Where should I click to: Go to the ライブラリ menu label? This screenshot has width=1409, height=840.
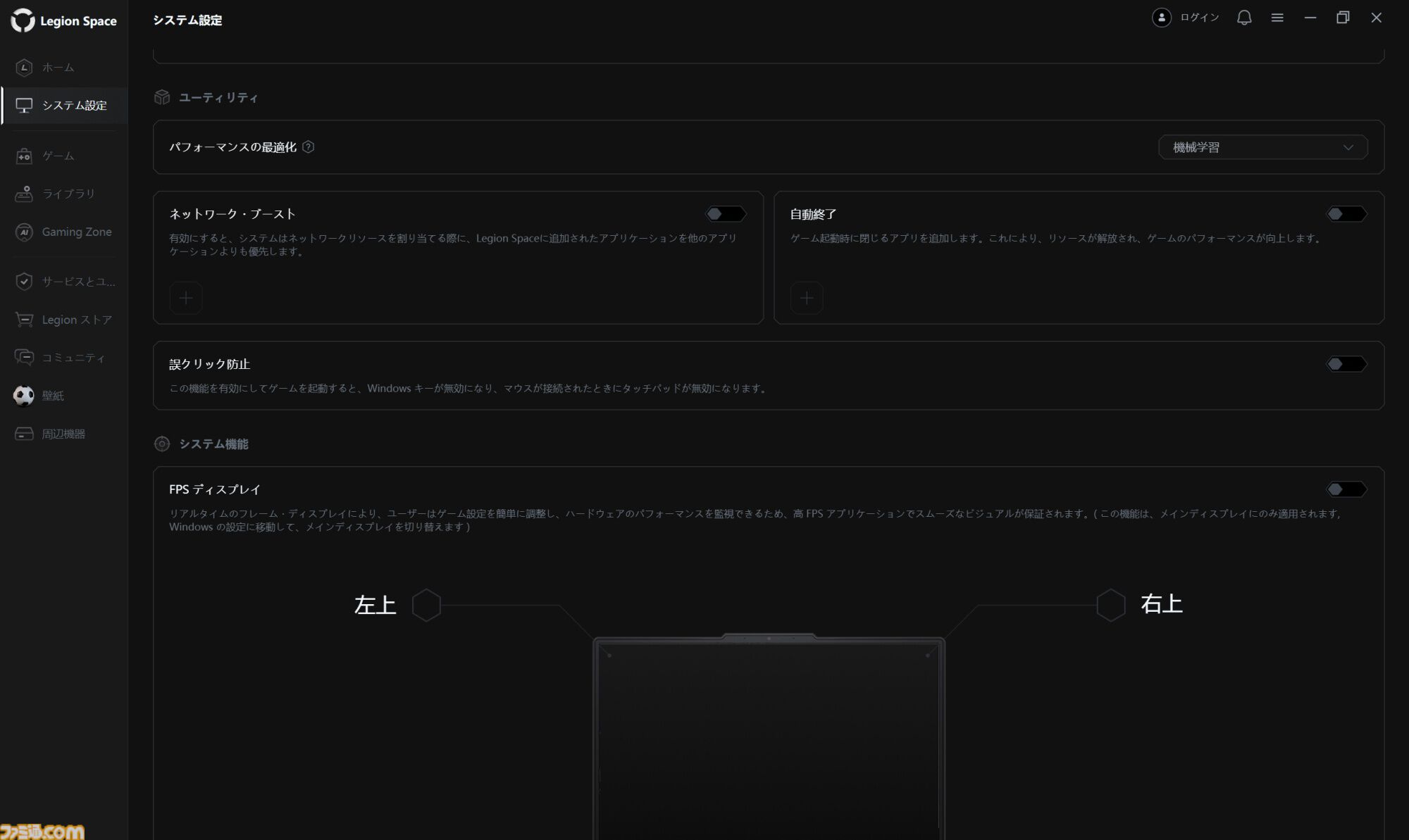tap(68, 194)
